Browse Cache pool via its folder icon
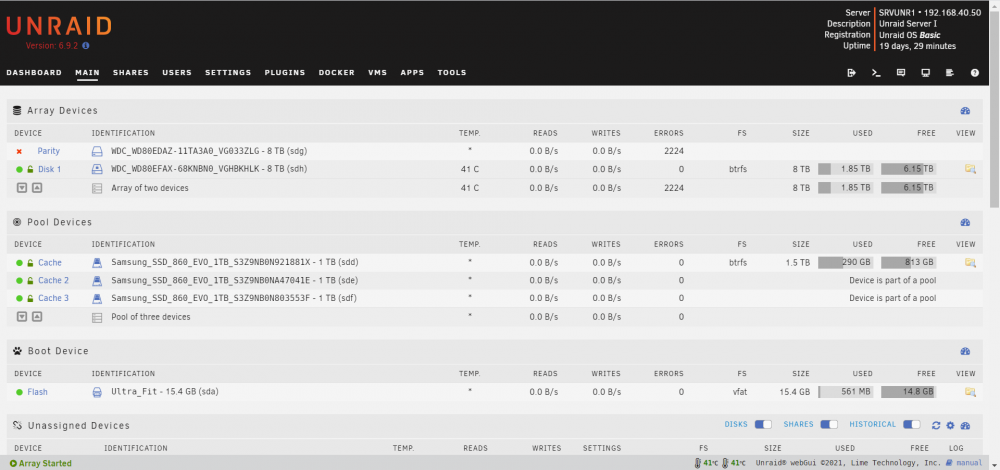This screenshot has width=1000, height=470. pos(971,262)
